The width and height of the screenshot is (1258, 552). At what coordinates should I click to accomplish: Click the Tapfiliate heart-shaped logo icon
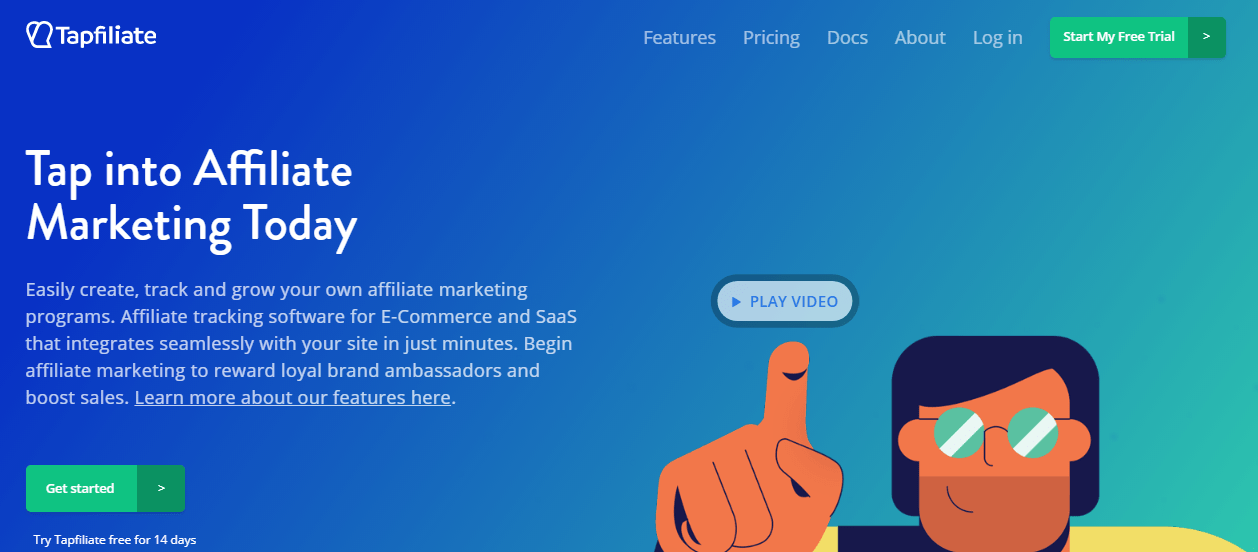click(x=39, y=36)
